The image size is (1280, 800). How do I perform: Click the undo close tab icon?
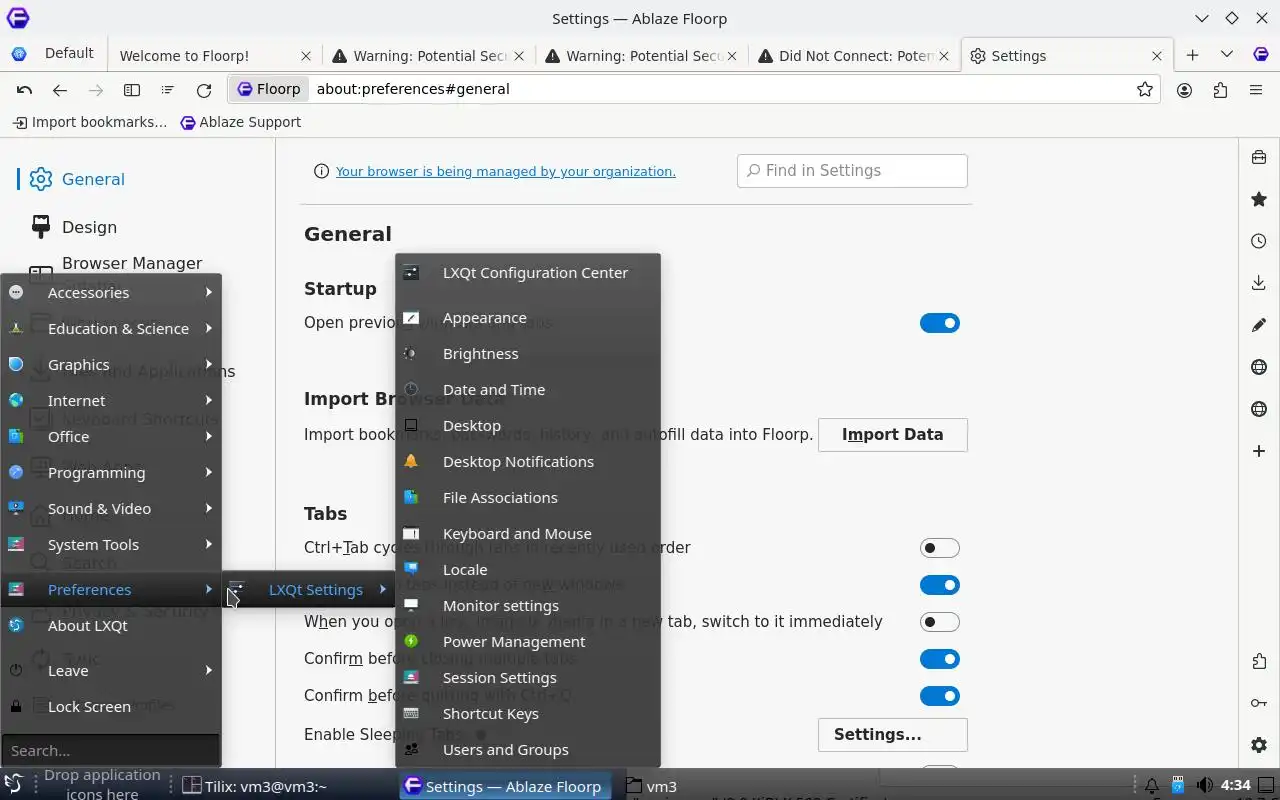(x=24, y=90)
